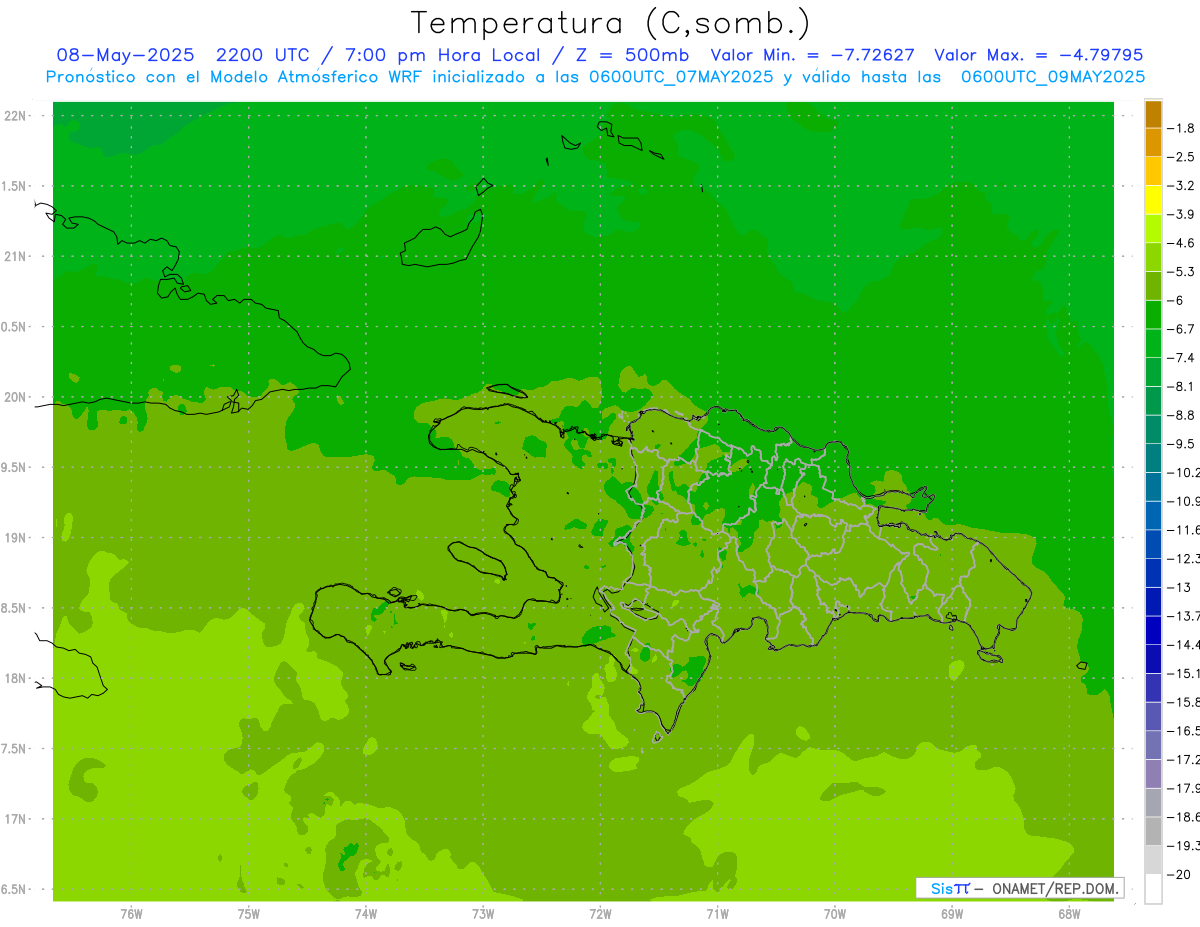This screenshot has height=927, width=1200.
Task: Click the '8.5N' latitude label
Action: 13,608
